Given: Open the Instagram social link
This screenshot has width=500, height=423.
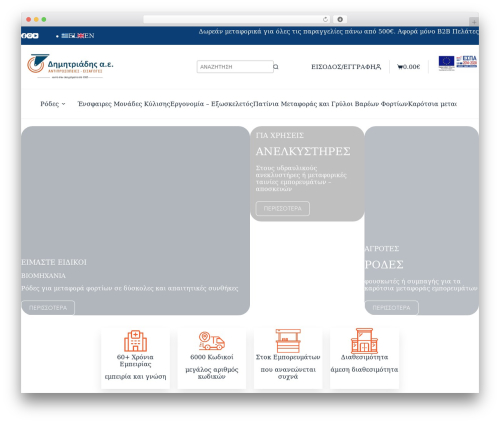Looking at the screenshot, I should (x=29, y=36).
